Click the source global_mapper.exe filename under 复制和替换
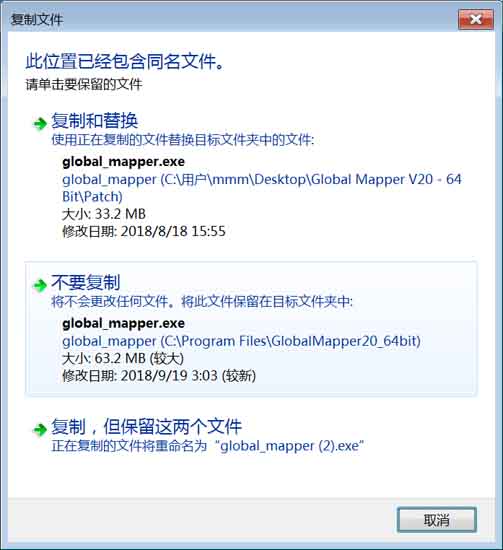The width and height of the screenshot is (503, 550). 123,162
